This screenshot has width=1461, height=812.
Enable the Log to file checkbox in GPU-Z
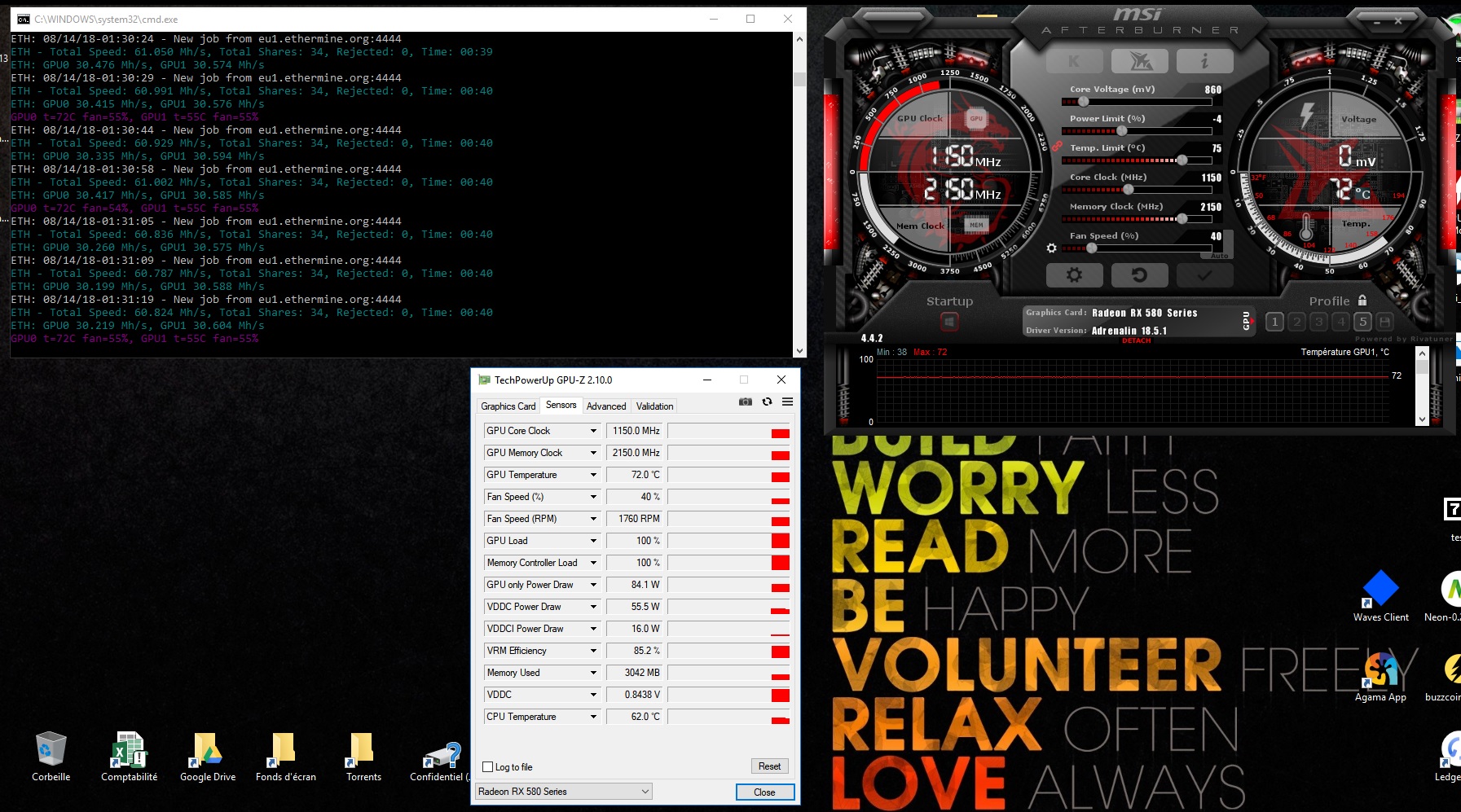click(x=486, y=766)
